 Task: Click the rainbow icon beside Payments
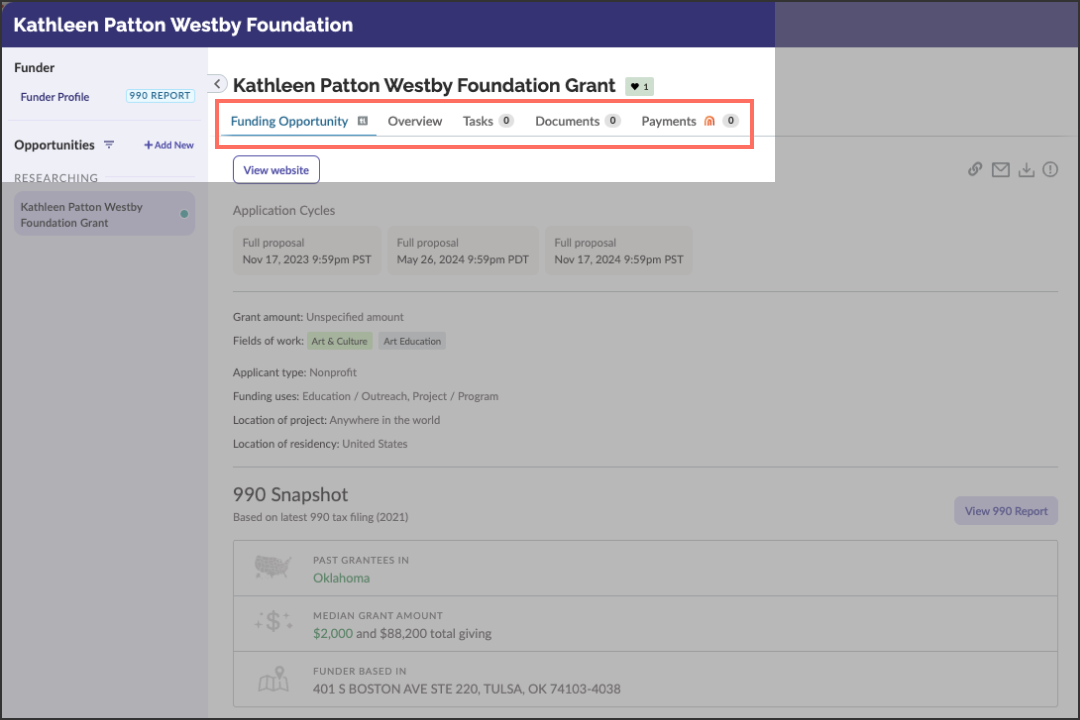[707, 120]
